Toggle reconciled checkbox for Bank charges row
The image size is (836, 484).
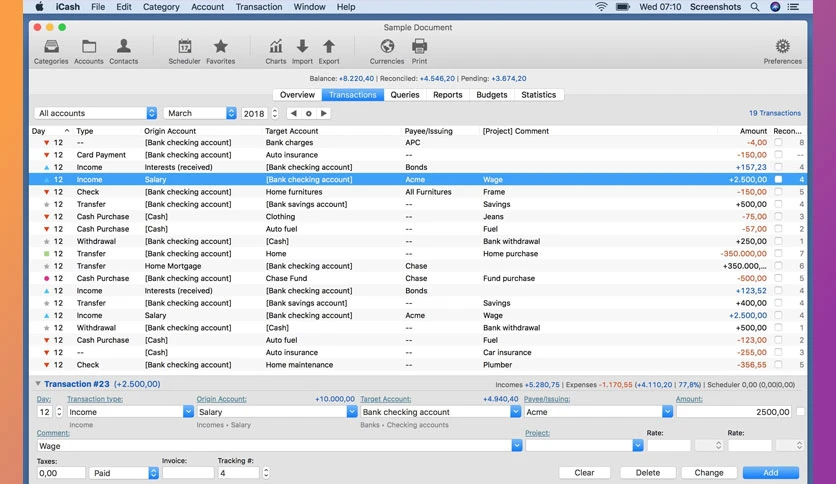point(778,142)
